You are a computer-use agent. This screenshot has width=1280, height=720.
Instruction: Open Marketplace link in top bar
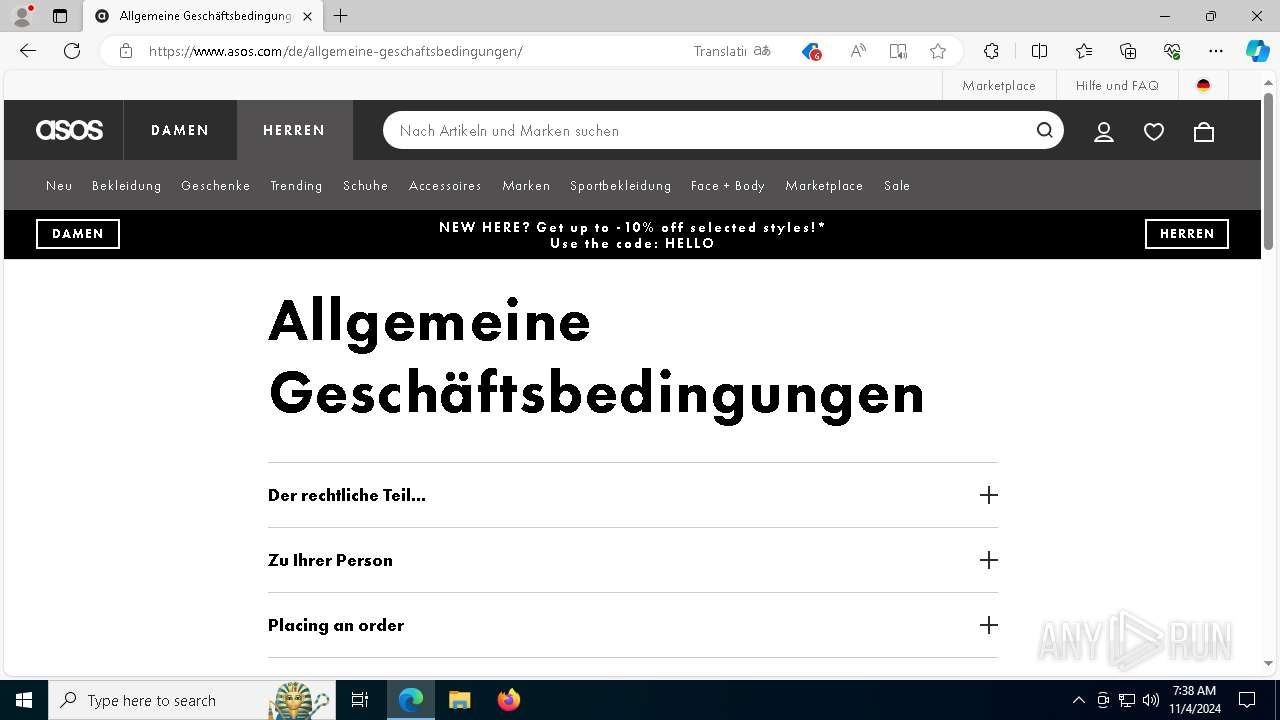pos(999,85)
